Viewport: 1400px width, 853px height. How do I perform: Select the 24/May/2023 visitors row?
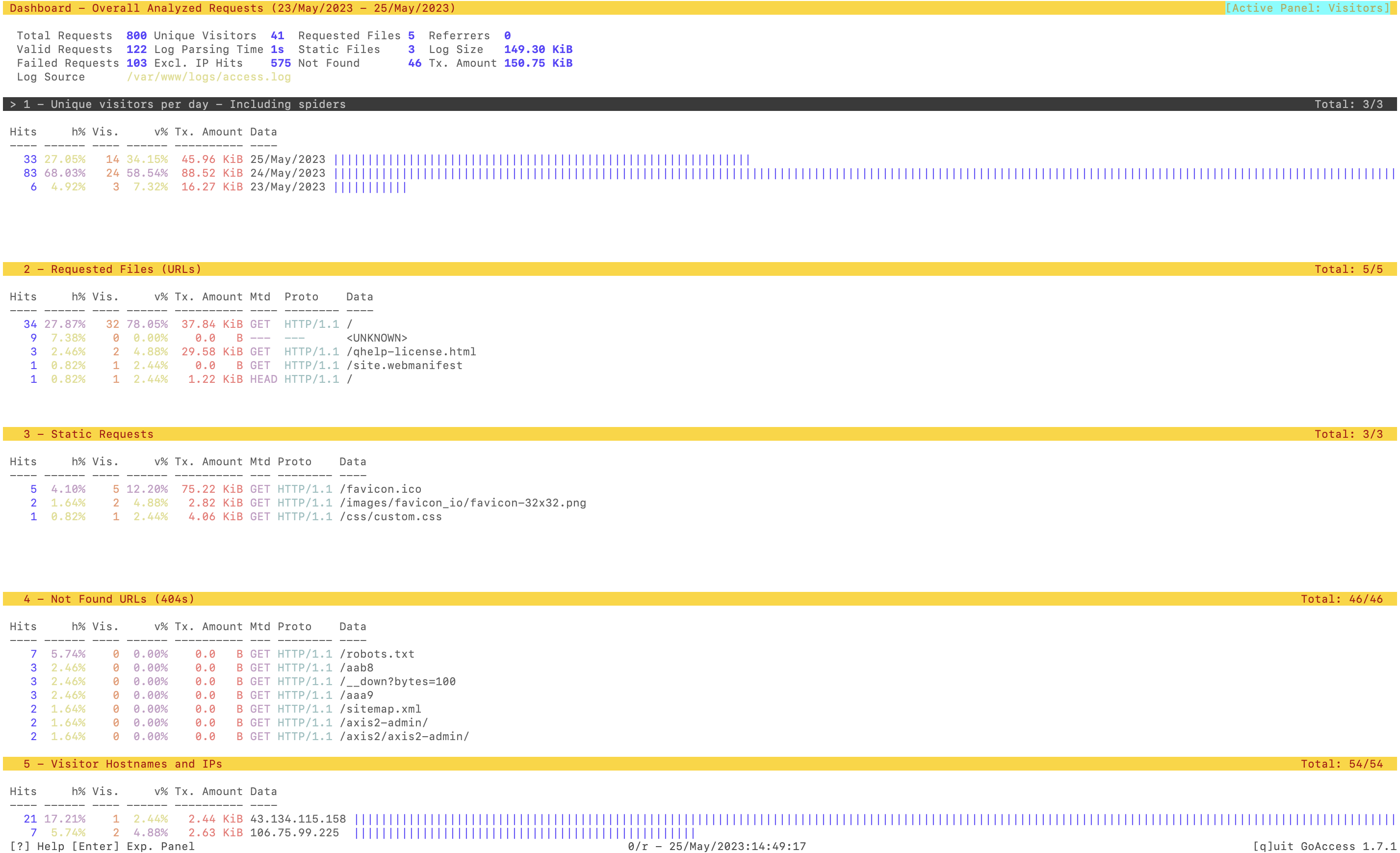click(x=287, y=173)
